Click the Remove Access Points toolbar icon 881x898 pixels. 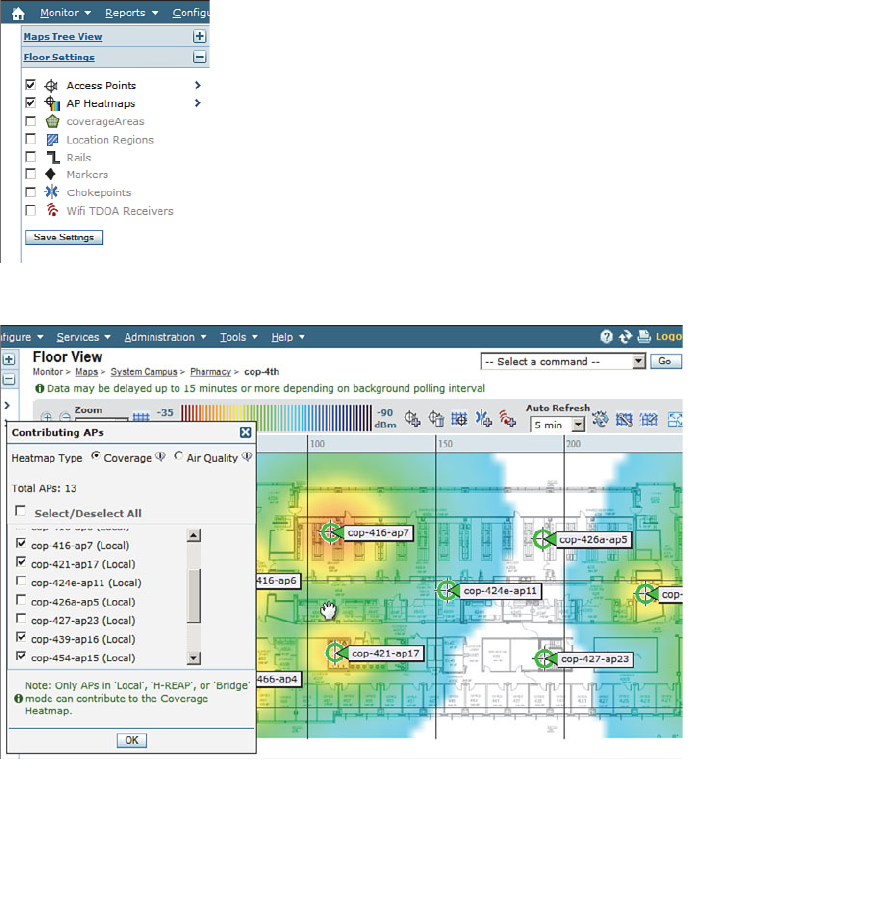point(436,419)
